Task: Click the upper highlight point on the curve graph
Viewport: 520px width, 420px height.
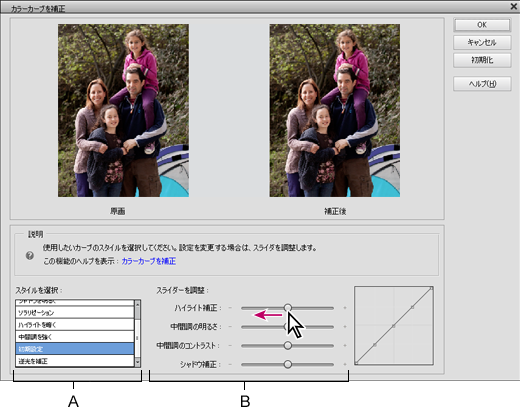Action: 413,307
